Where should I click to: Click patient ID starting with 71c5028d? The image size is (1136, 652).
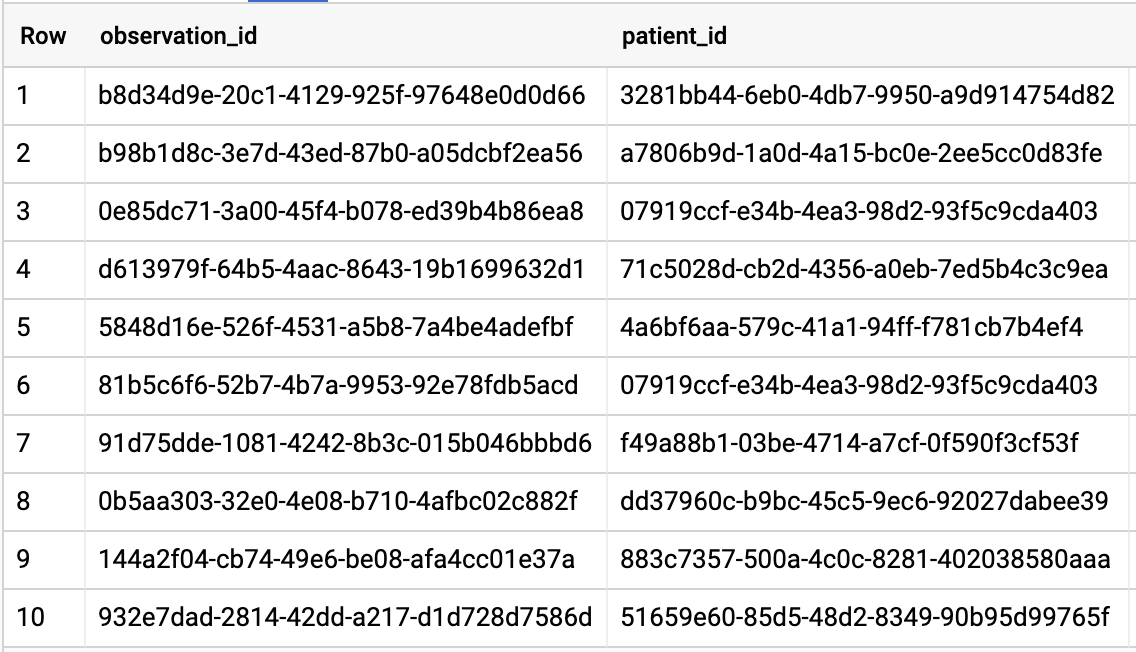pos(864,270)
